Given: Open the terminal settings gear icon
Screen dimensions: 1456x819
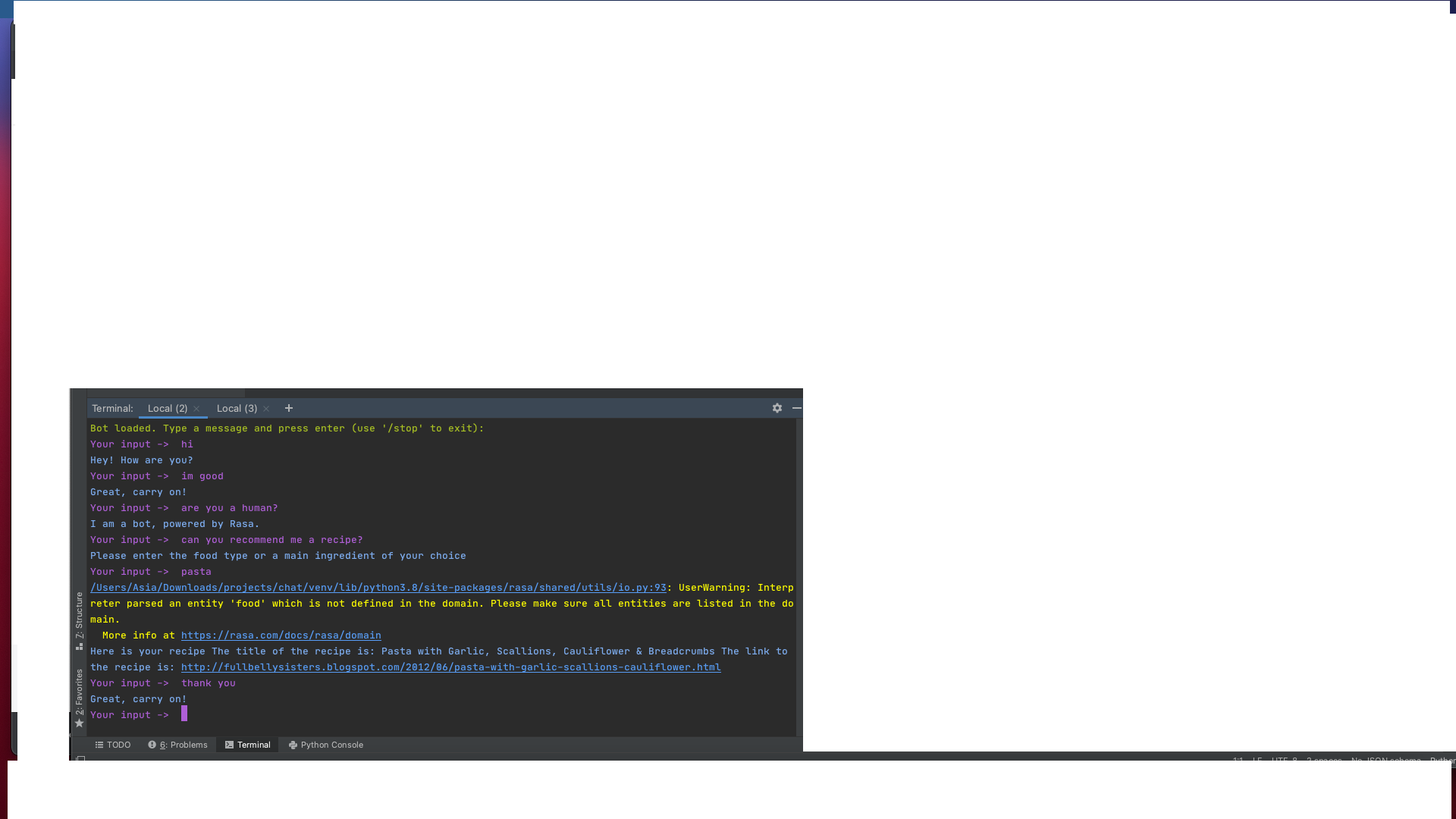Looking at the screenshot, I should pyautogui.click(x=777, y=408).
